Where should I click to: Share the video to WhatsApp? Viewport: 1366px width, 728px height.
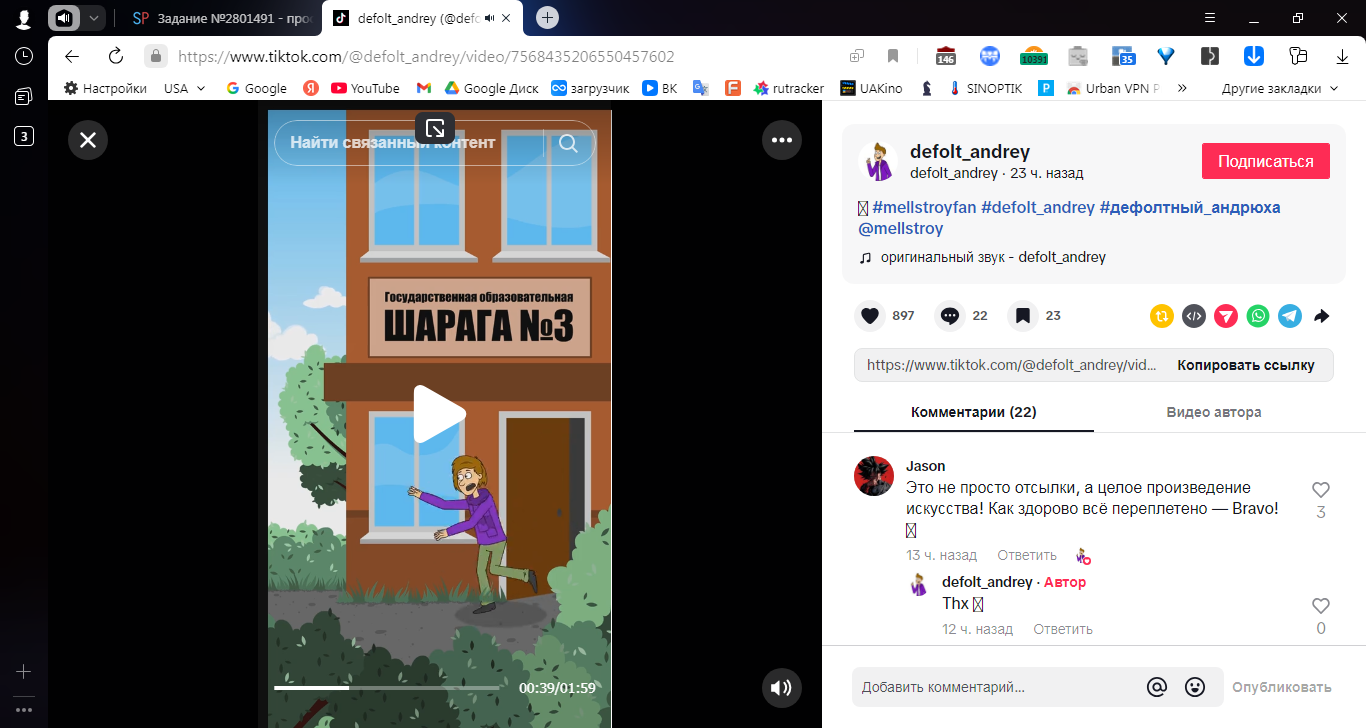pyautogui.click(x=1258, y=316)
